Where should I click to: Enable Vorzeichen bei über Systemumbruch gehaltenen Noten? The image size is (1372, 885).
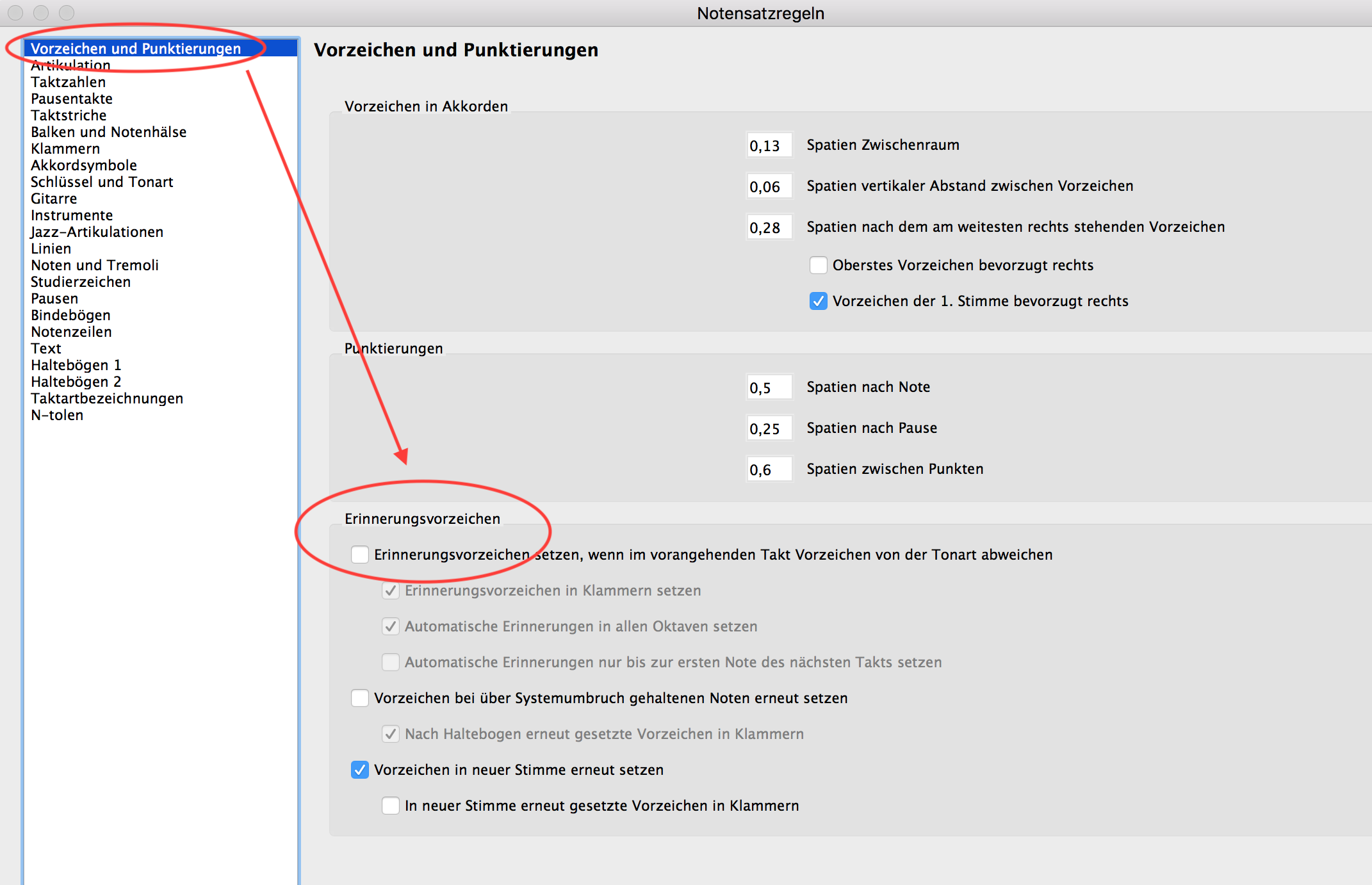pyautogui.click(x=360, y=698)
